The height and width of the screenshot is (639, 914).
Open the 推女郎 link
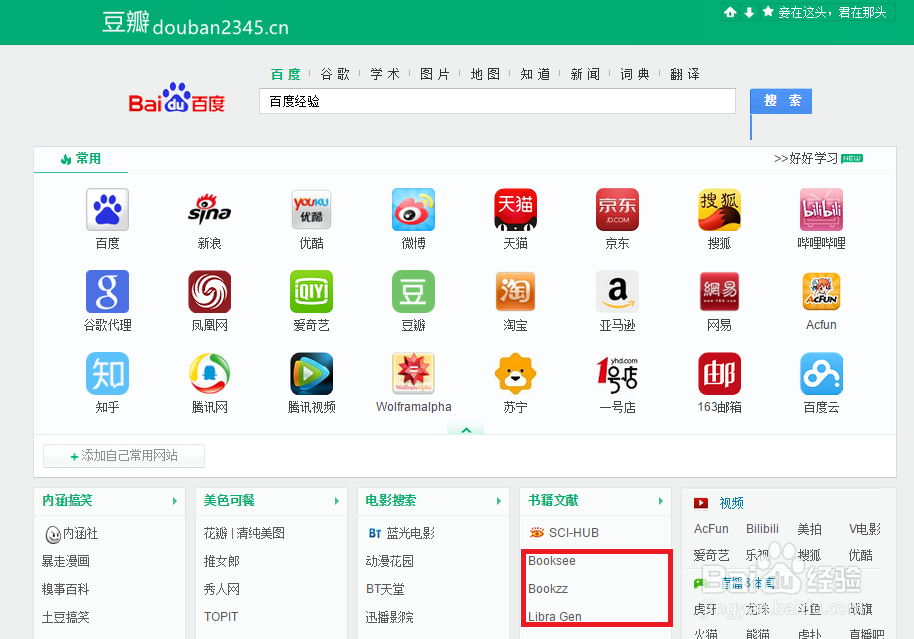tap(222, 561)
